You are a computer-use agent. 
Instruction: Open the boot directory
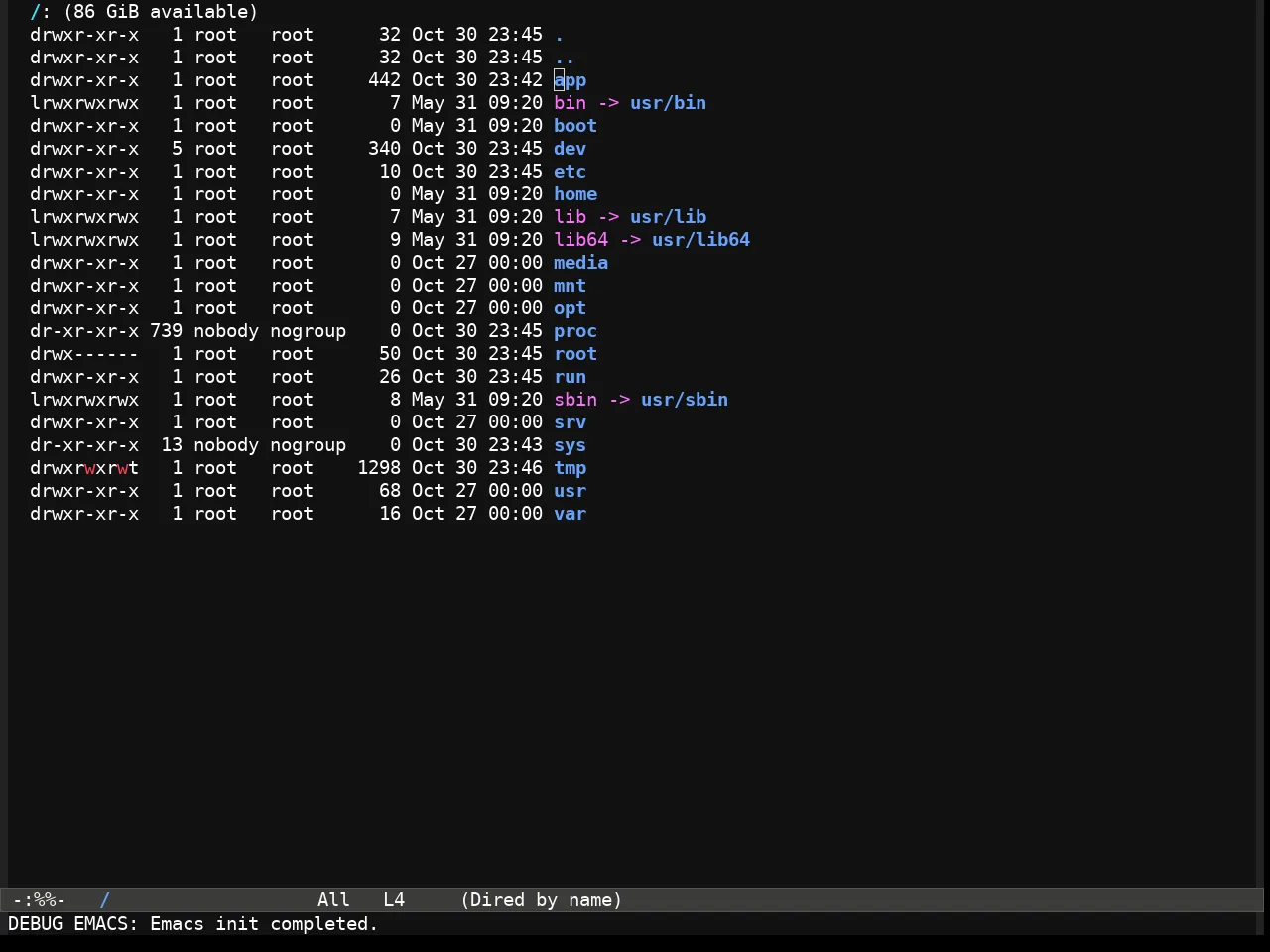click(575, 126)
